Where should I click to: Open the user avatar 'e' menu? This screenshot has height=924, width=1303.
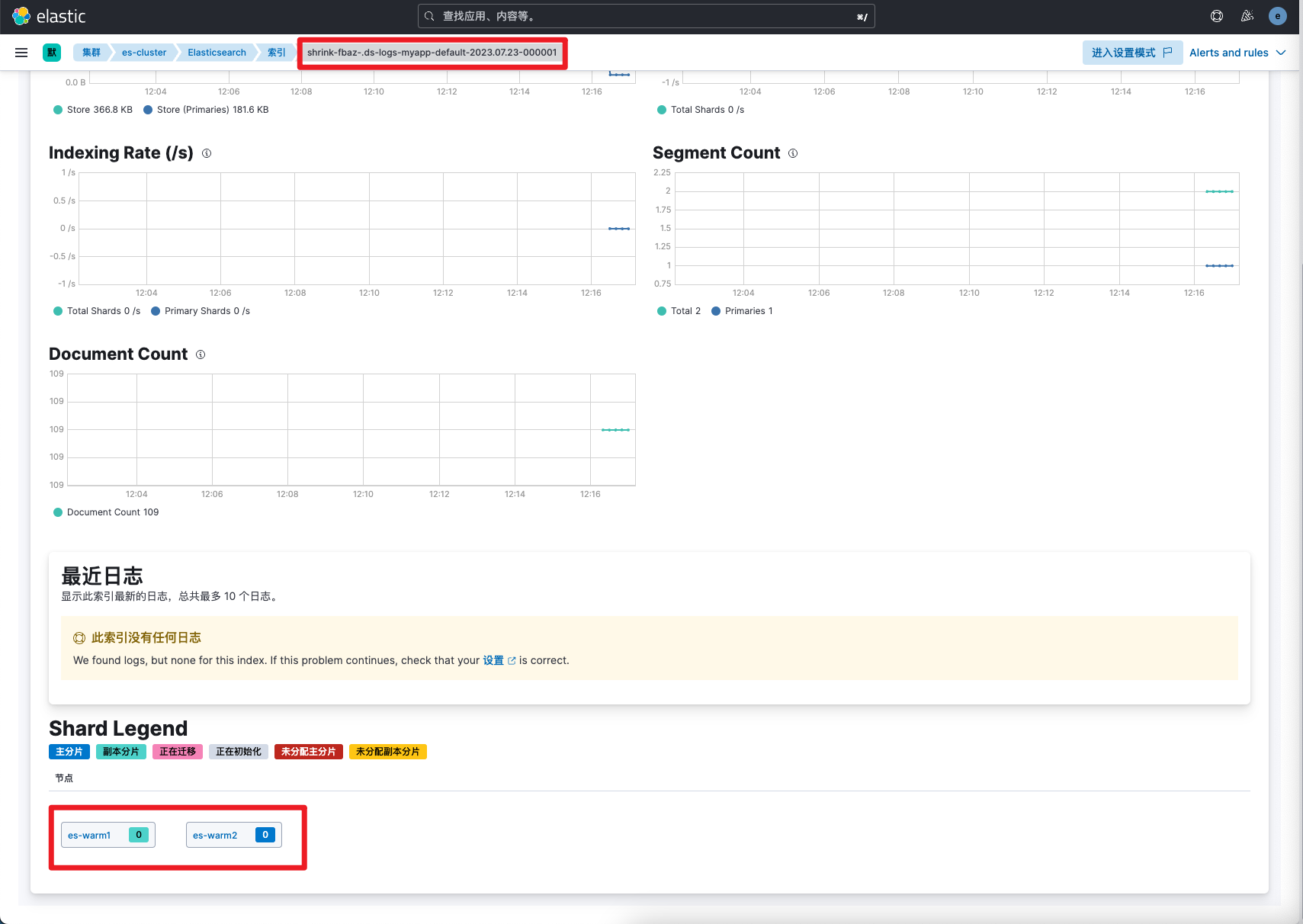(x=1278, y=16)
